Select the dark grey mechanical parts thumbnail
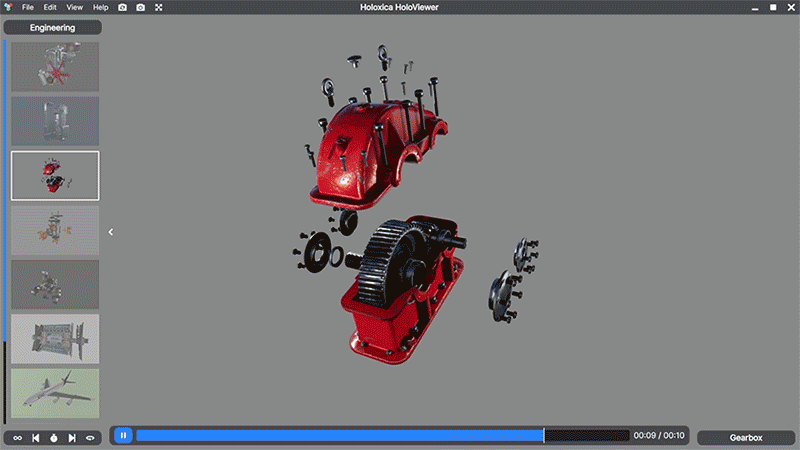The width and height of the screenshot is (800, 450). pos(55,285)
